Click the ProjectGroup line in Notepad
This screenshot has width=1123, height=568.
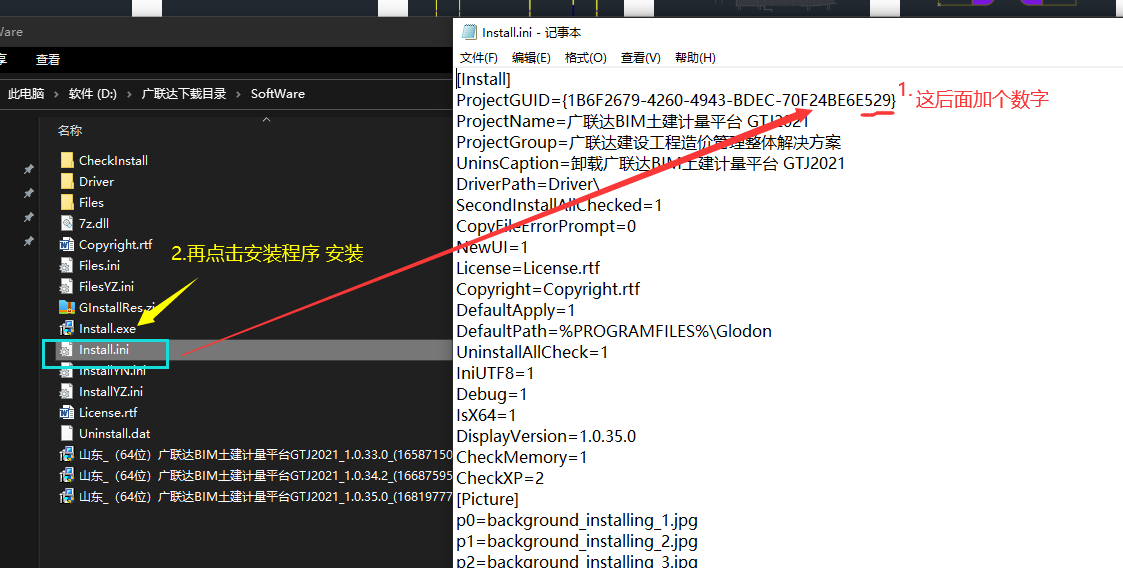click(648, 143)
